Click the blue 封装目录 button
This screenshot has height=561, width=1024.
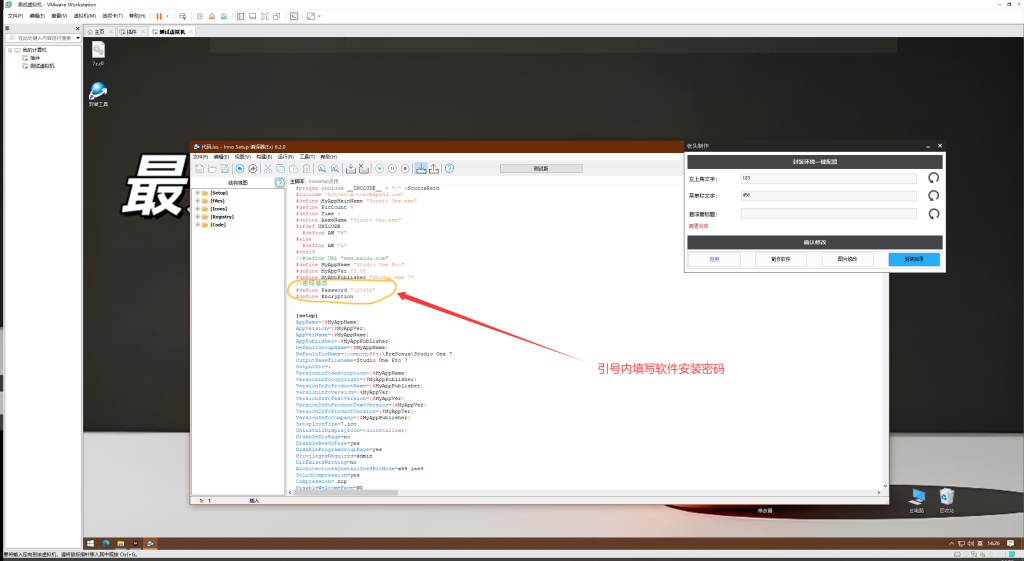913,259
